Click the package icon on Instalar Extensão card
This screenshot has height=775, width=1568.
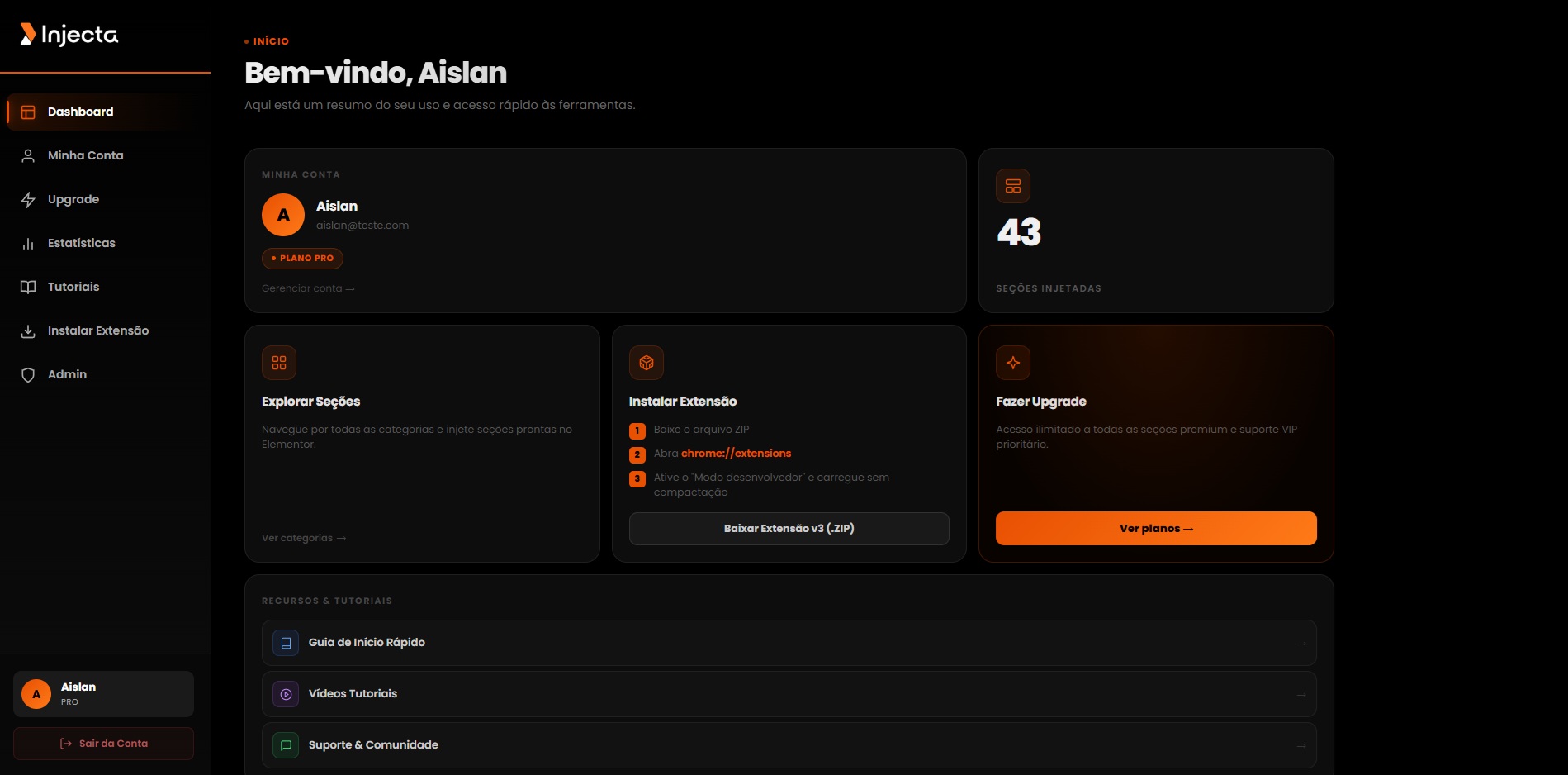(x=647, y=362)
